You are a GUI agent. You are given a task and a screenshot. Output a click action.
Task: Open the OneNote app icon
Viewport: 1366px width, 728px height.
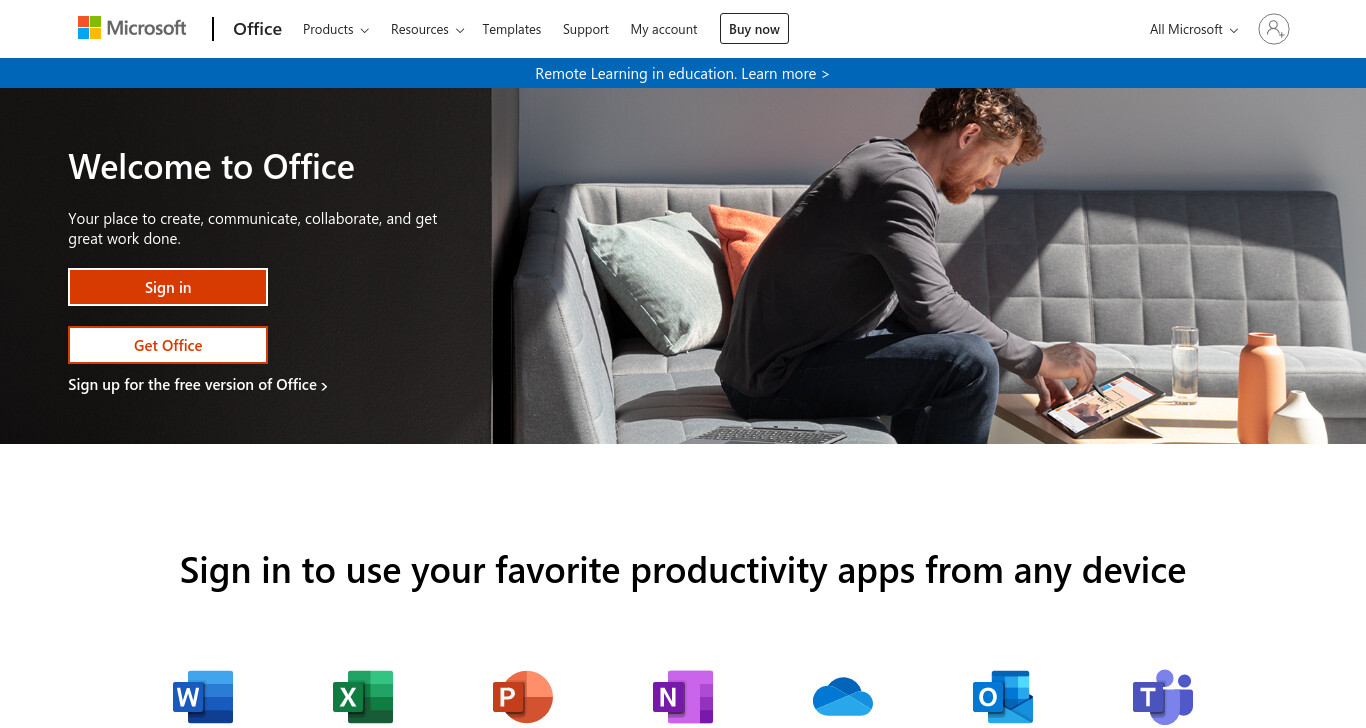pyautogui.click(x=683, y=697)
